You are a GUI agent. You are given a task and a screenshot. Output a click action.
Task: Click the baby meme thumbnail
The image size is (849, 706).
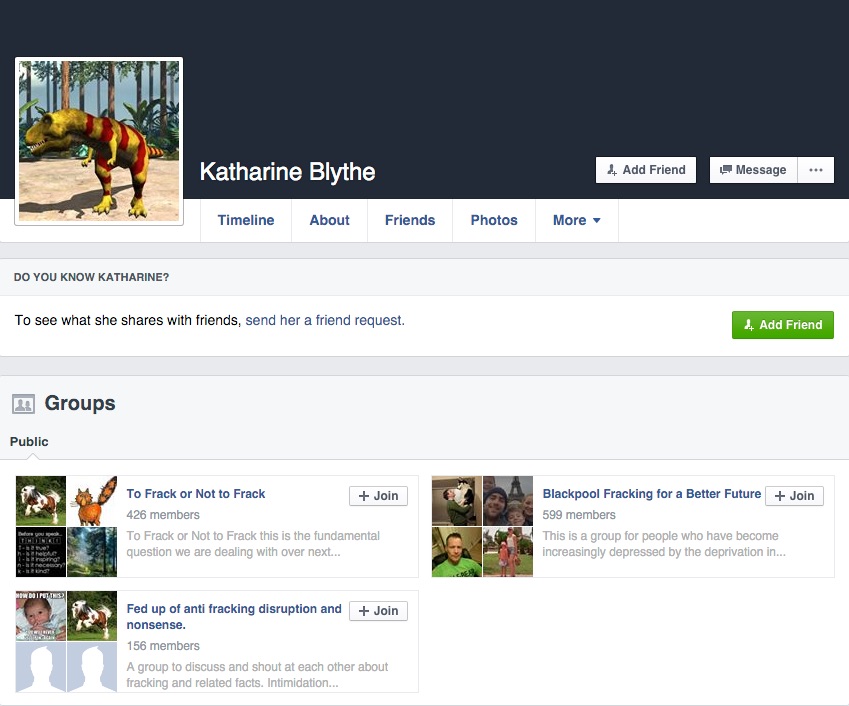click(41, 616)
